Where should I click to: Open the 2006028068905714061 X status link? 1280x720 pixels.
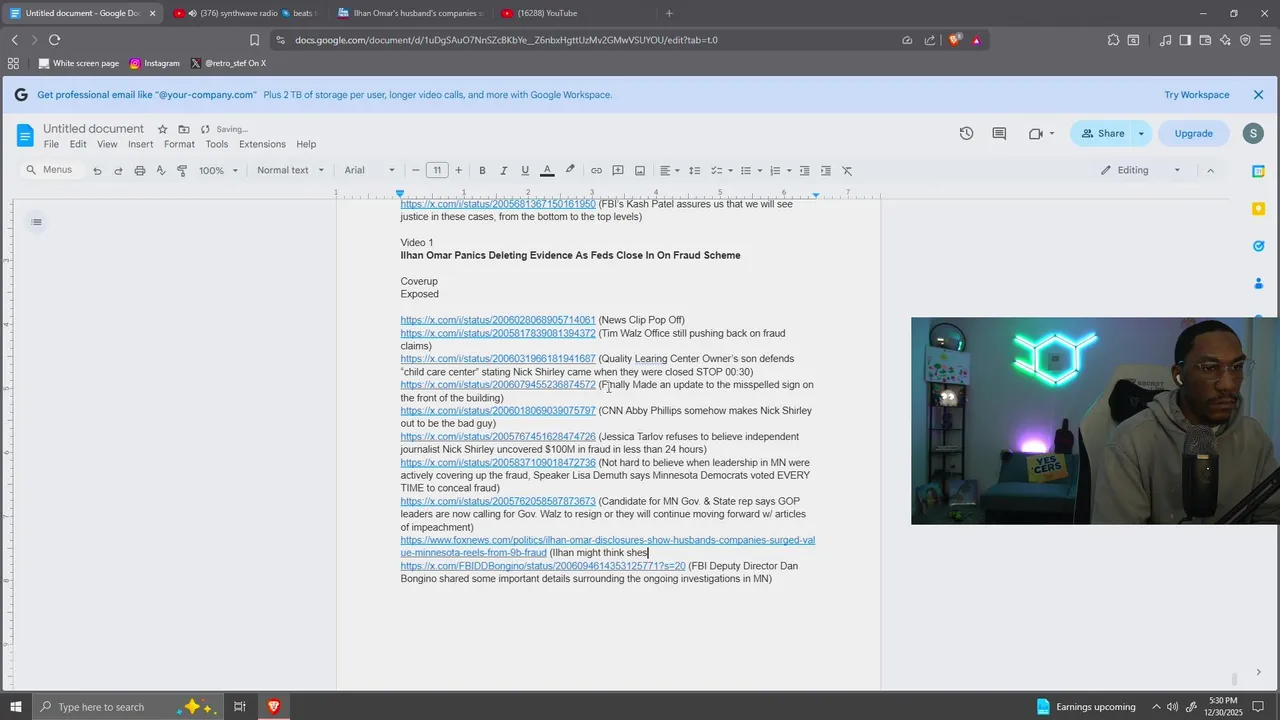click(498, 320)
